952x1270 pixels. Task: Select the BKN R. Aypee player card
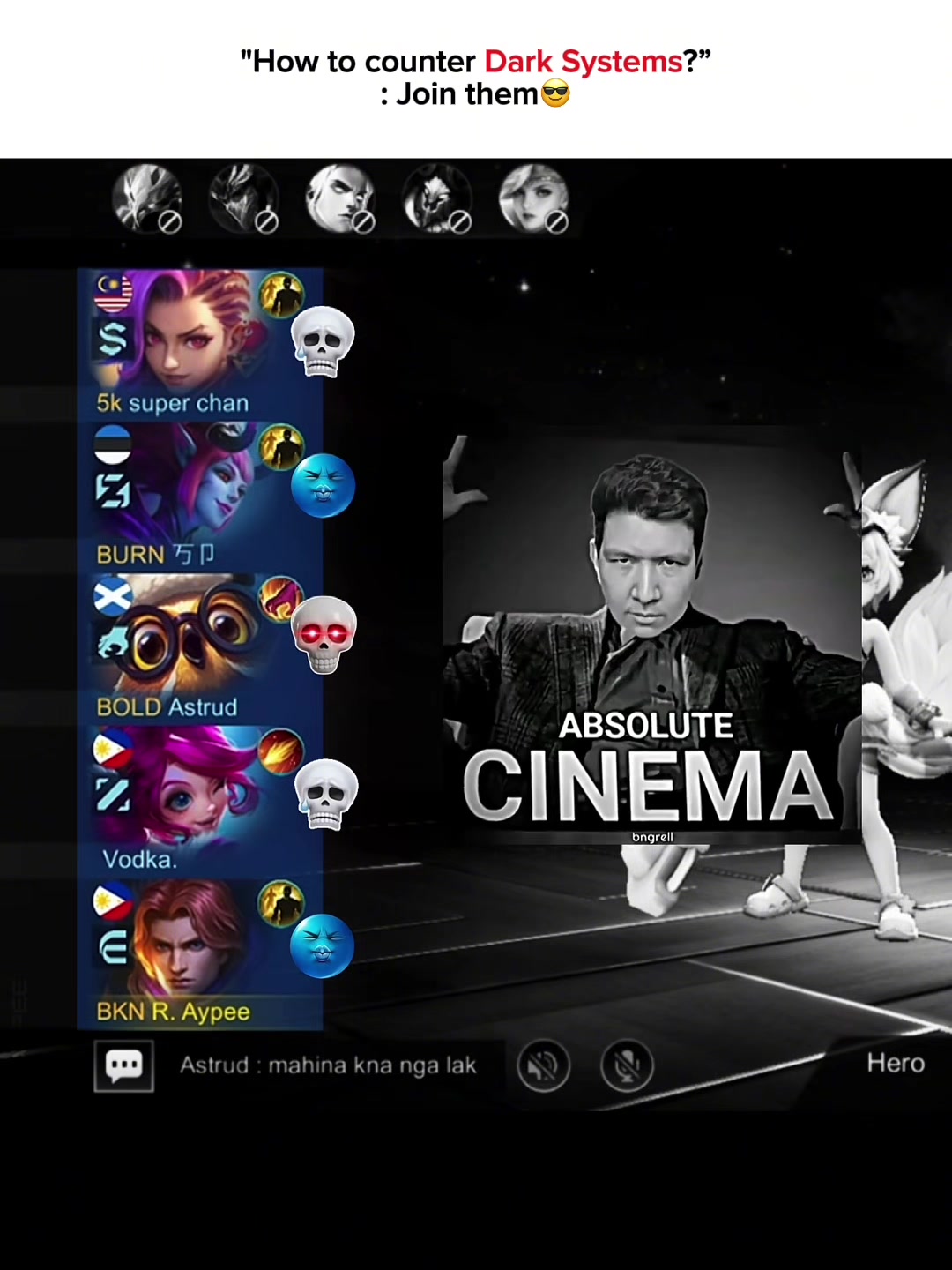[x=200, y=954]
